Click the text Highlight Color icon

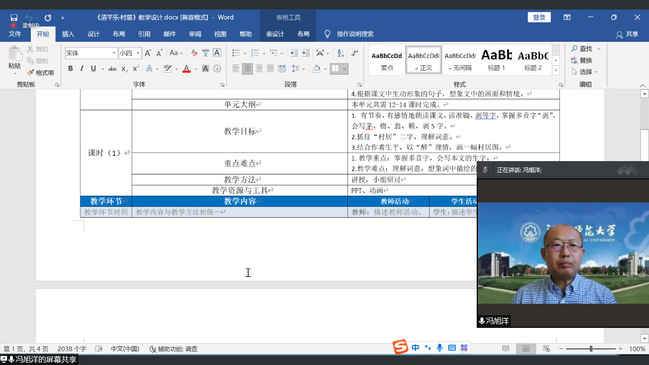pyautogui.click(x=167, y=69)
